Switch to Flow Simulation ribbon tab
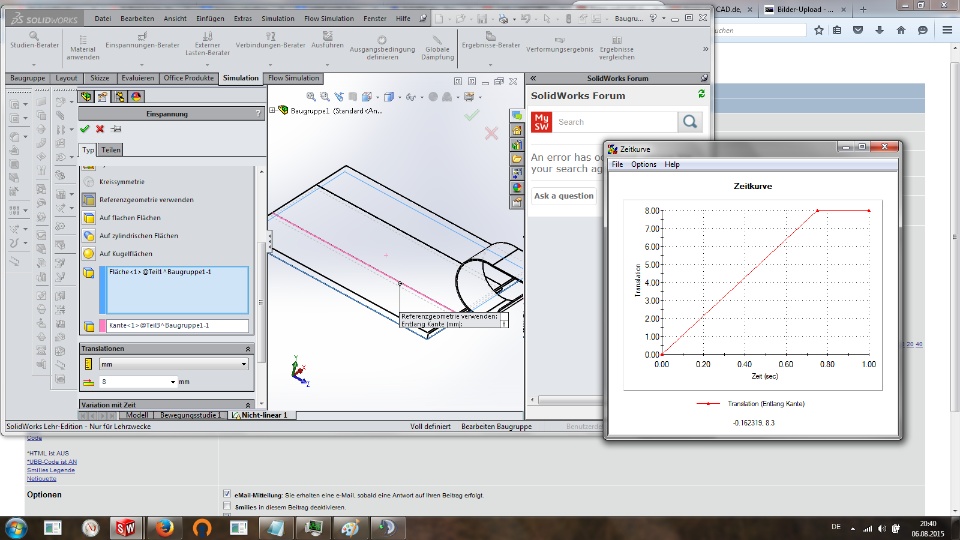The height and width of the screenshot is (540, 960). [293, 78]
